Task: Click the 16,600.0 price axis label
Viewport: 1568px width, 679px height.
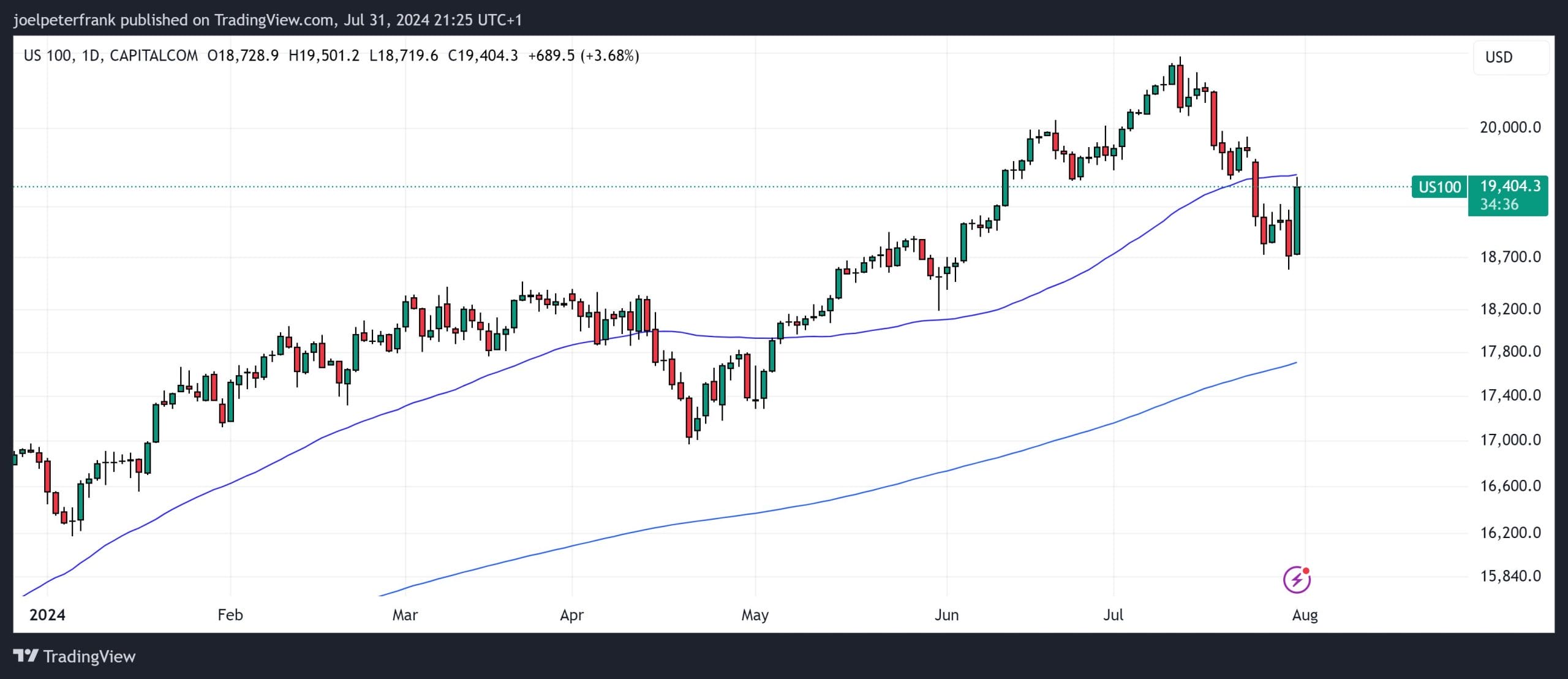Action: click(x=1510, y=486)
